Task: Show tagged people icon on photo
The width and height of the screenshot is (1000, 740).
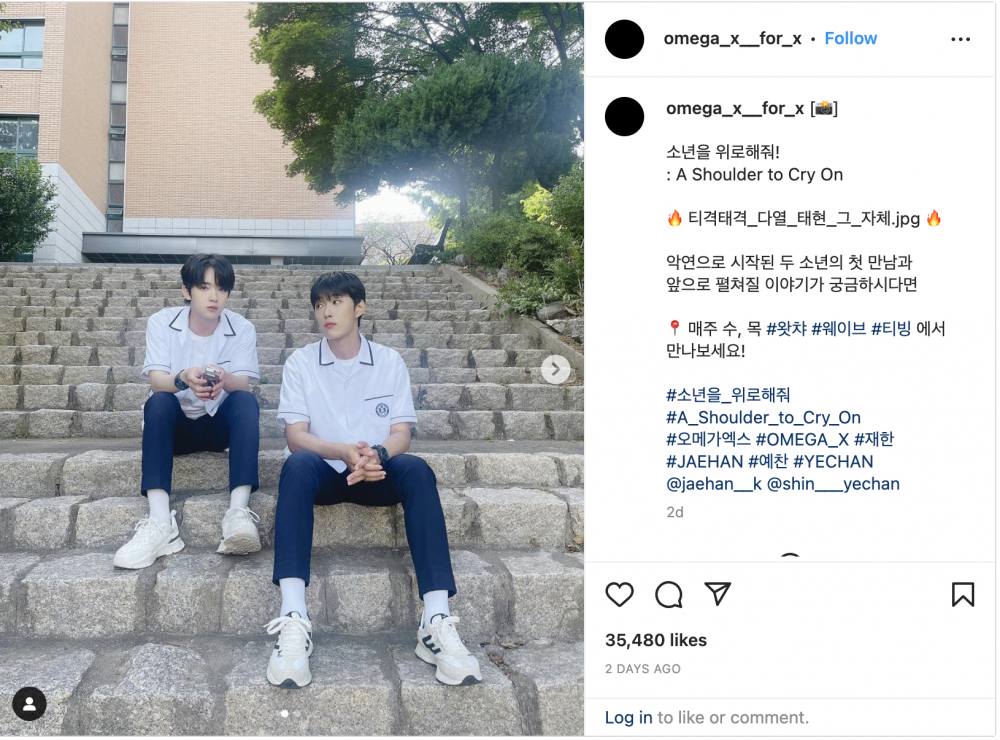Action: [29, 704]
